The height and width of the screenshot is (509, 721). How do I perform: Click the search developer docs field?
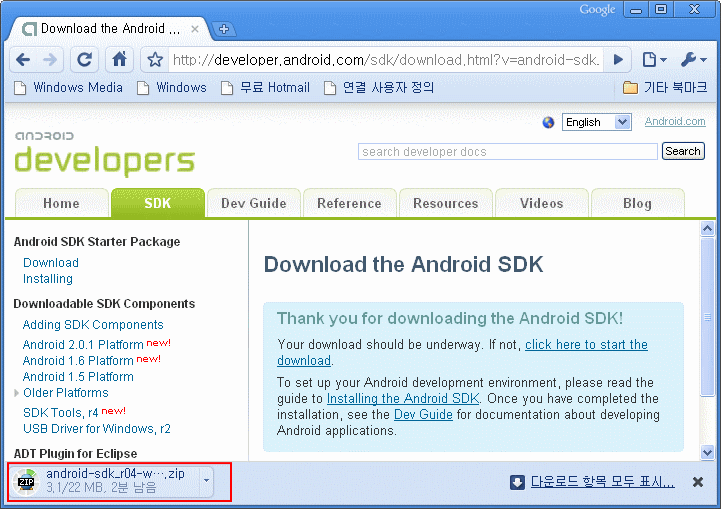pos(508,152)
